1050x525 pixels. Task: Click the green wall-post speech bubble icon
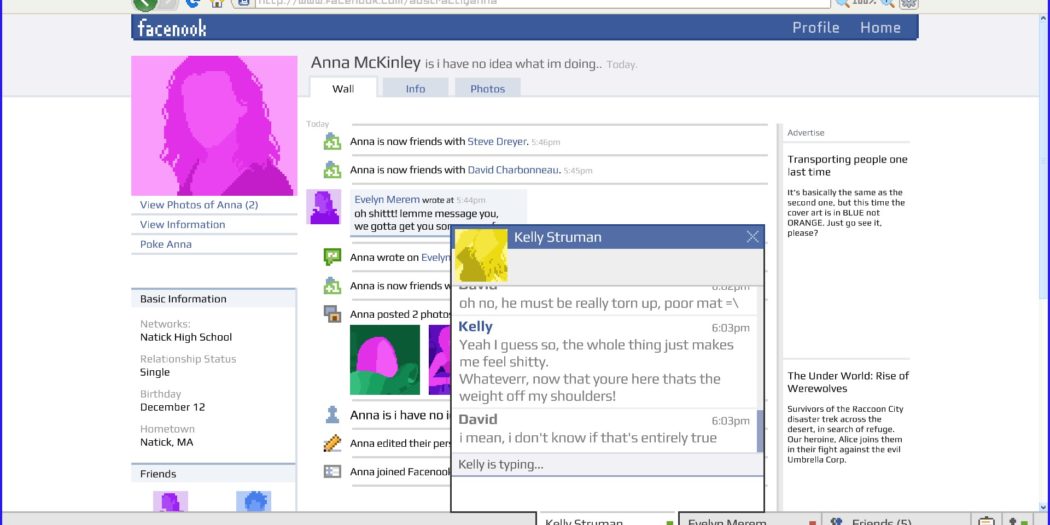pos(332,257)
